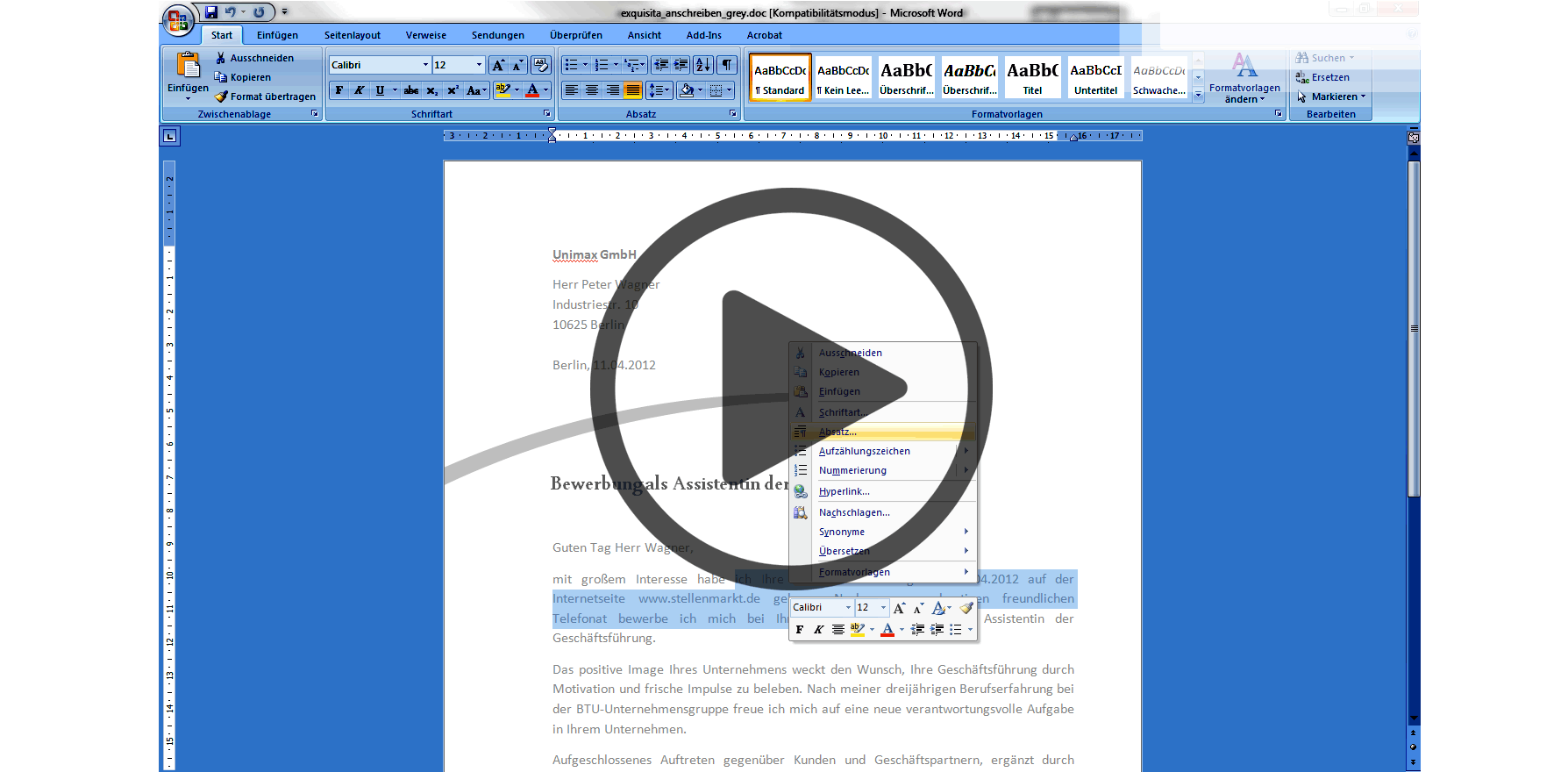Apply the Titel style from the gallery

1032,78
